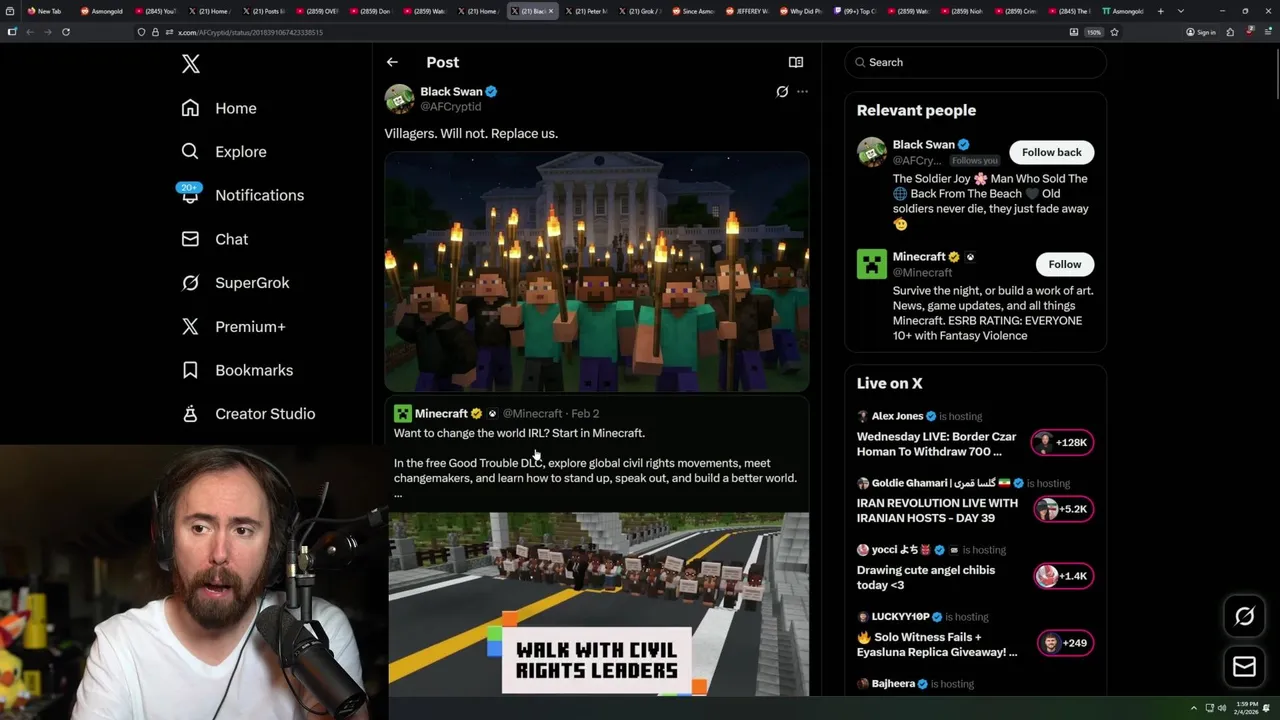
Task: Switch to the (2845) YouTube tab
Action: pyautogui.click(x=156, y=11)
